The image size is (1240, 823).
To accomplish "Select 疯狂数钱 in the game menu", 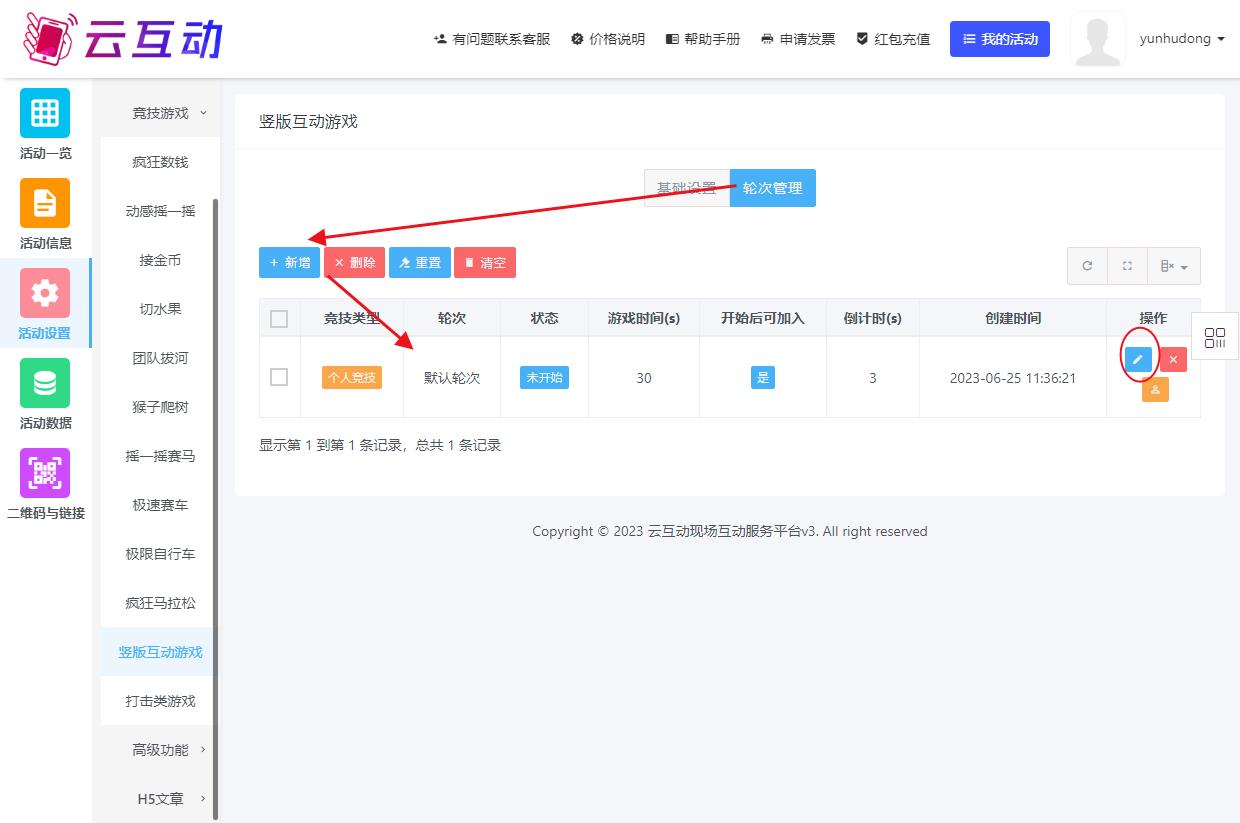I will [160, 162].
